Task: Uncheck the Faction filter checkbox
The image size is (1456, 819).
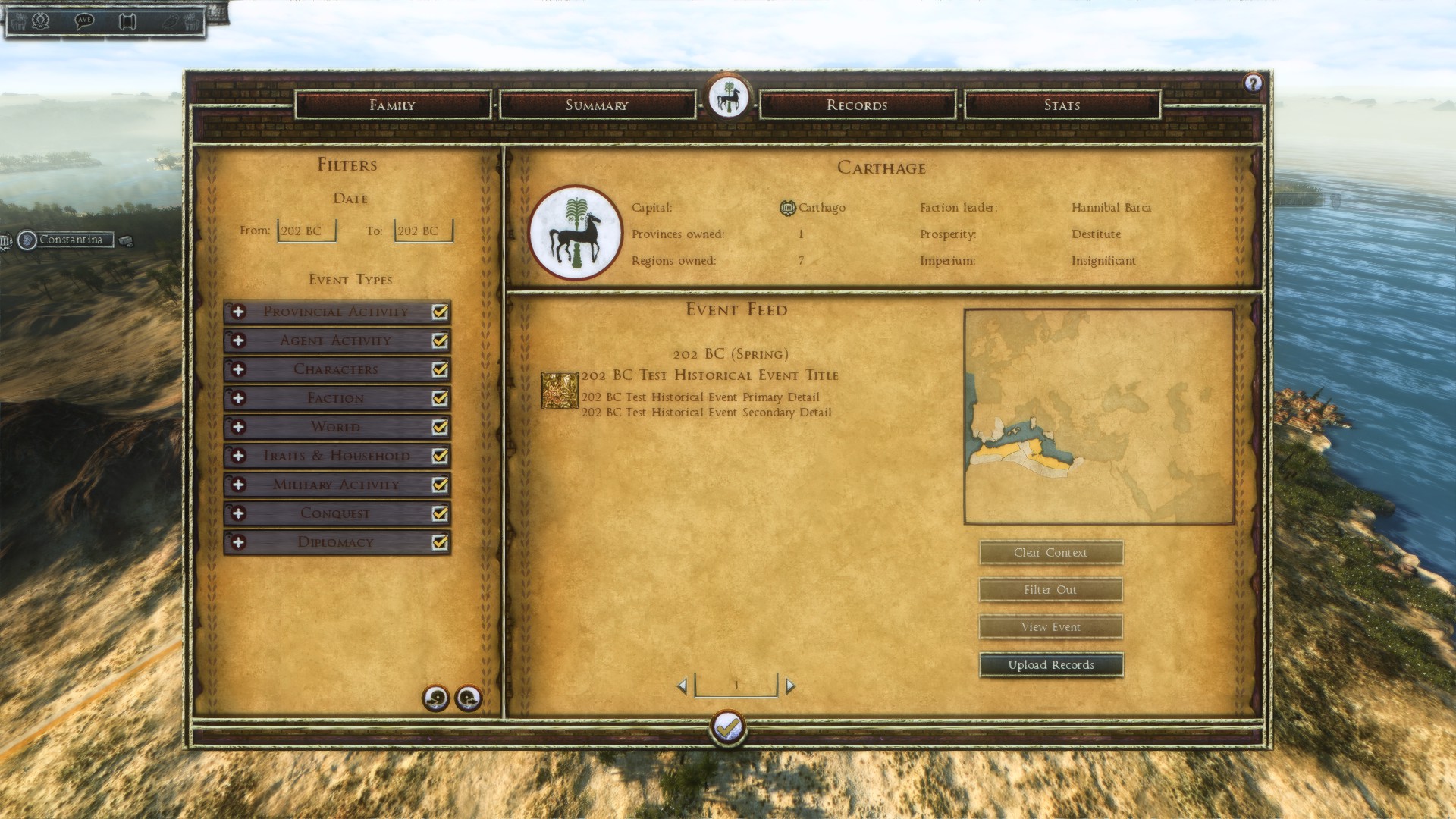Action: pos(440,398)
